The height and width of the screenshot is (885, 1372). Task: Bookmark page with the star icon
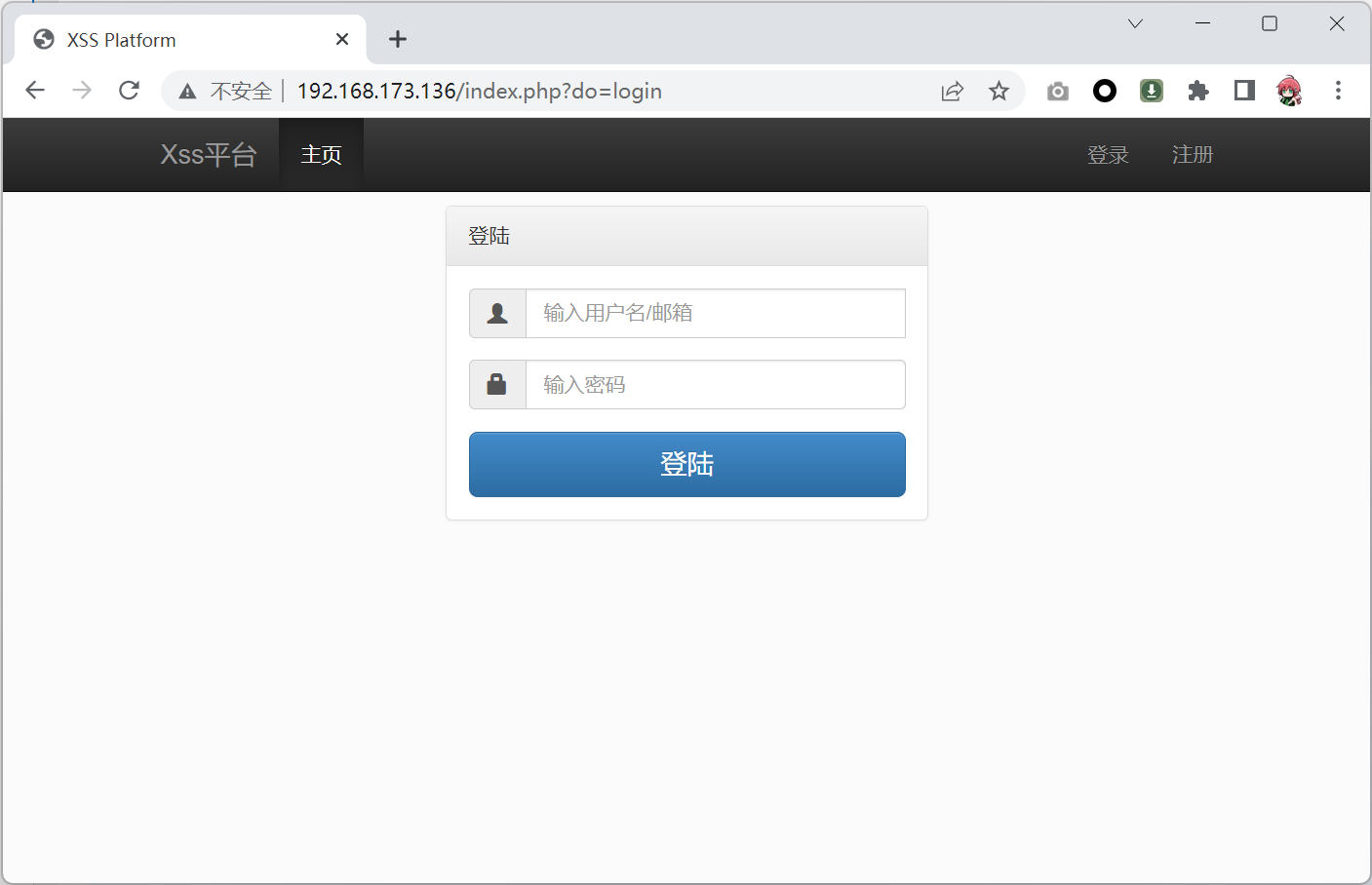click(x=999, y=91)
